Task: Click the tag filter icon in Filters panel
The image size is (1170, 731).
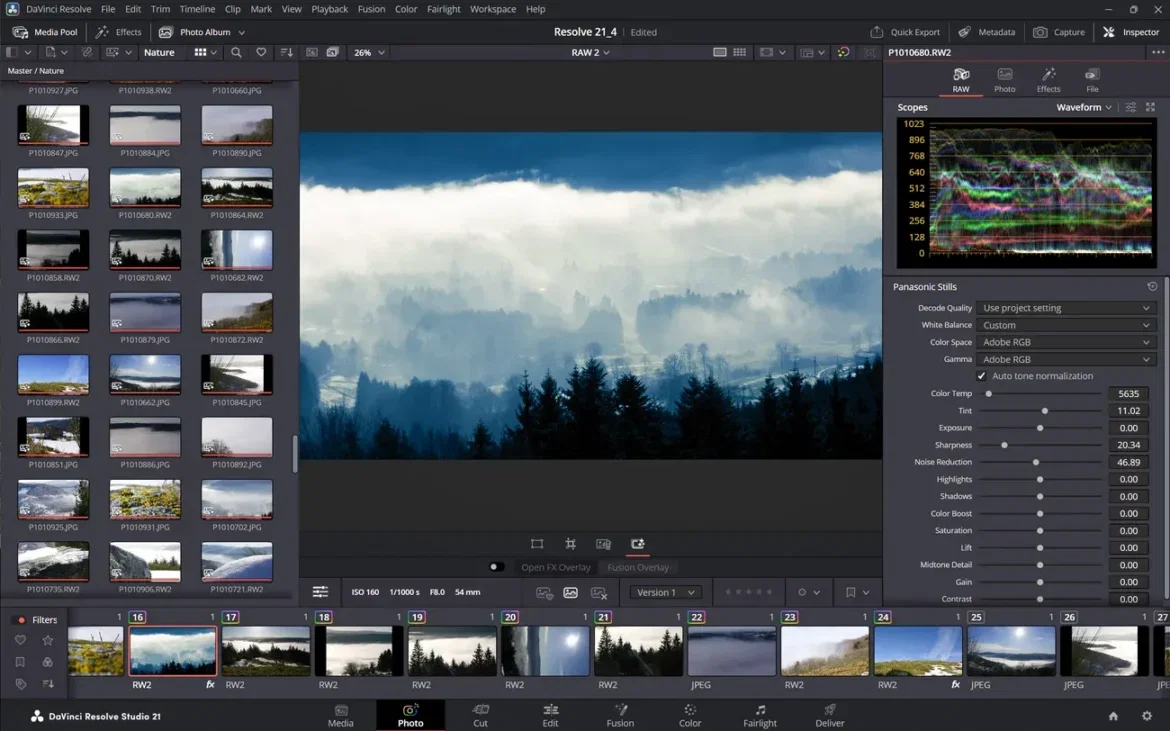Action: click(x=20, y=683)
